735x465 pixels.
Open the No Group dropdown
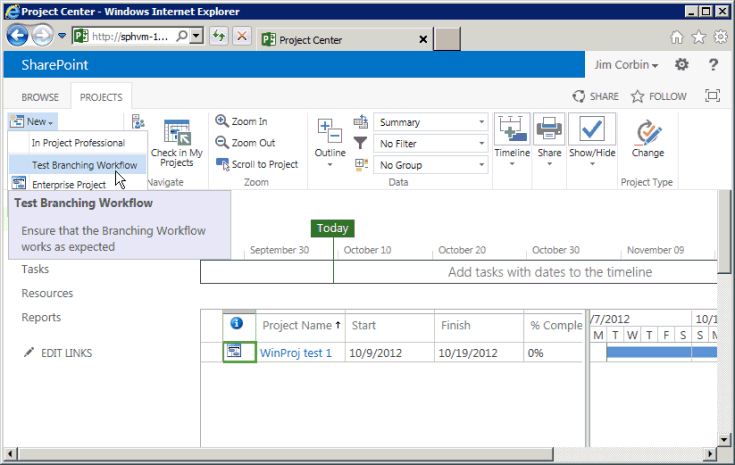click(430, 165)
